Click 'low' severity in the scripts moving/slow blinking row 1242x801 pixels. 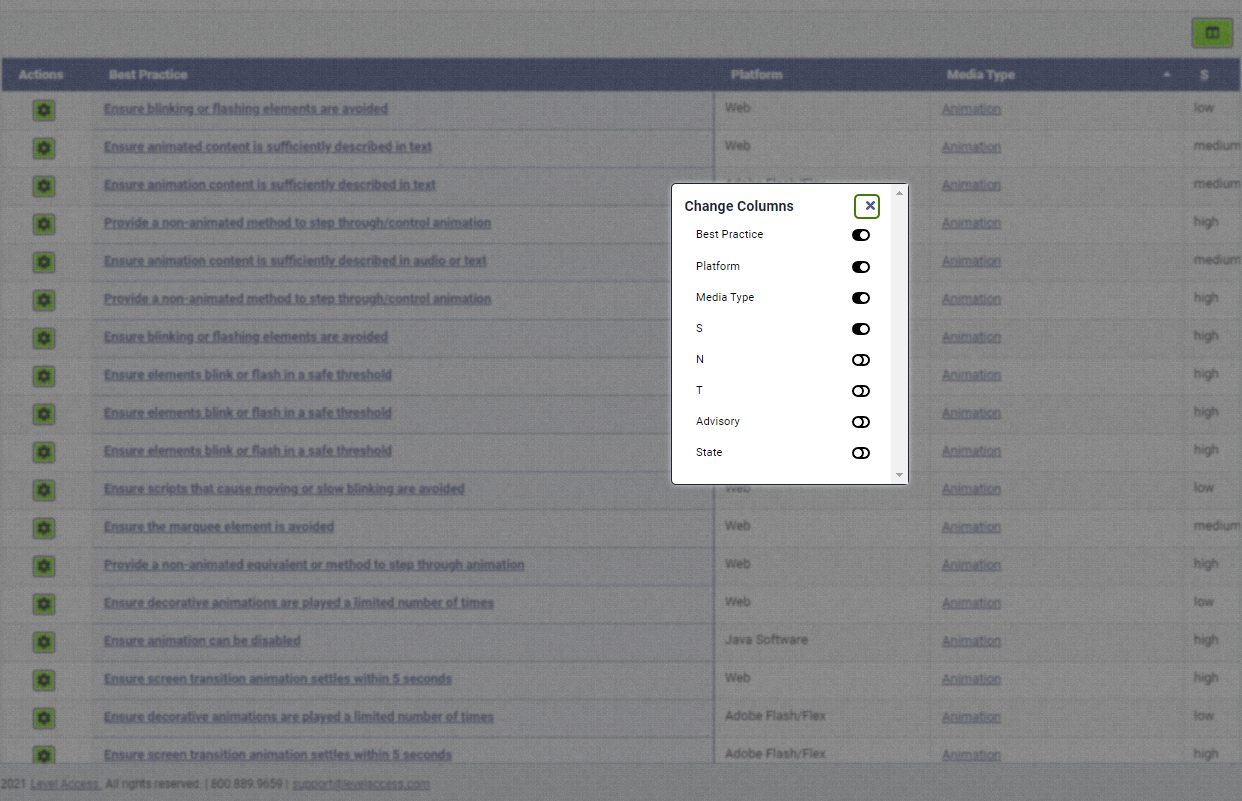tap(1204, 488)
